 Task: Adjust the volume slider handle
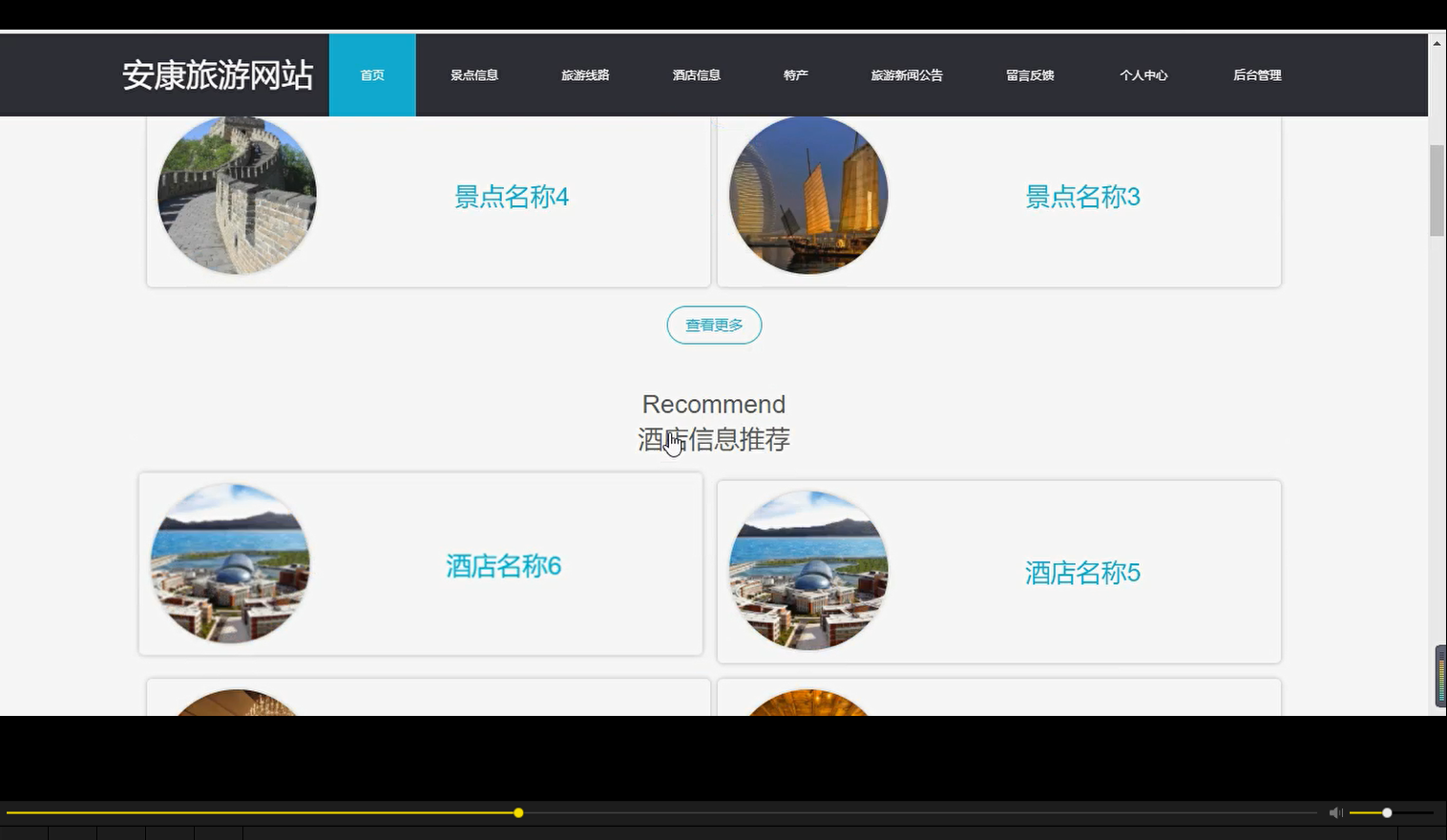tap(1386, 812)
